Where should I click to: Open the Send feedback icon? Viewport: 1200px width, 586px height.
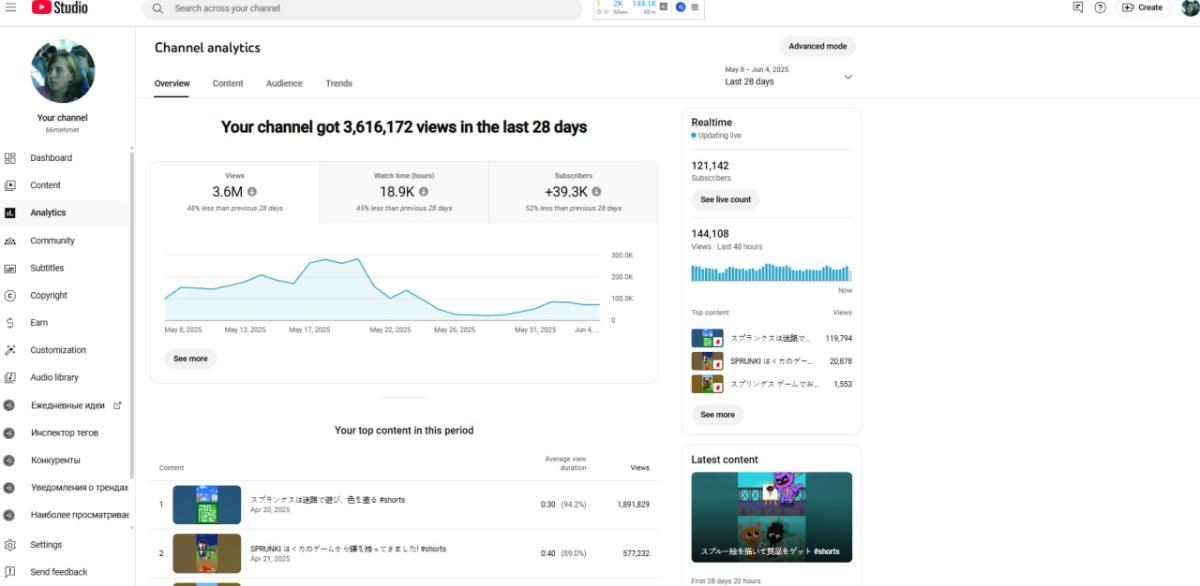pos(10,572)
